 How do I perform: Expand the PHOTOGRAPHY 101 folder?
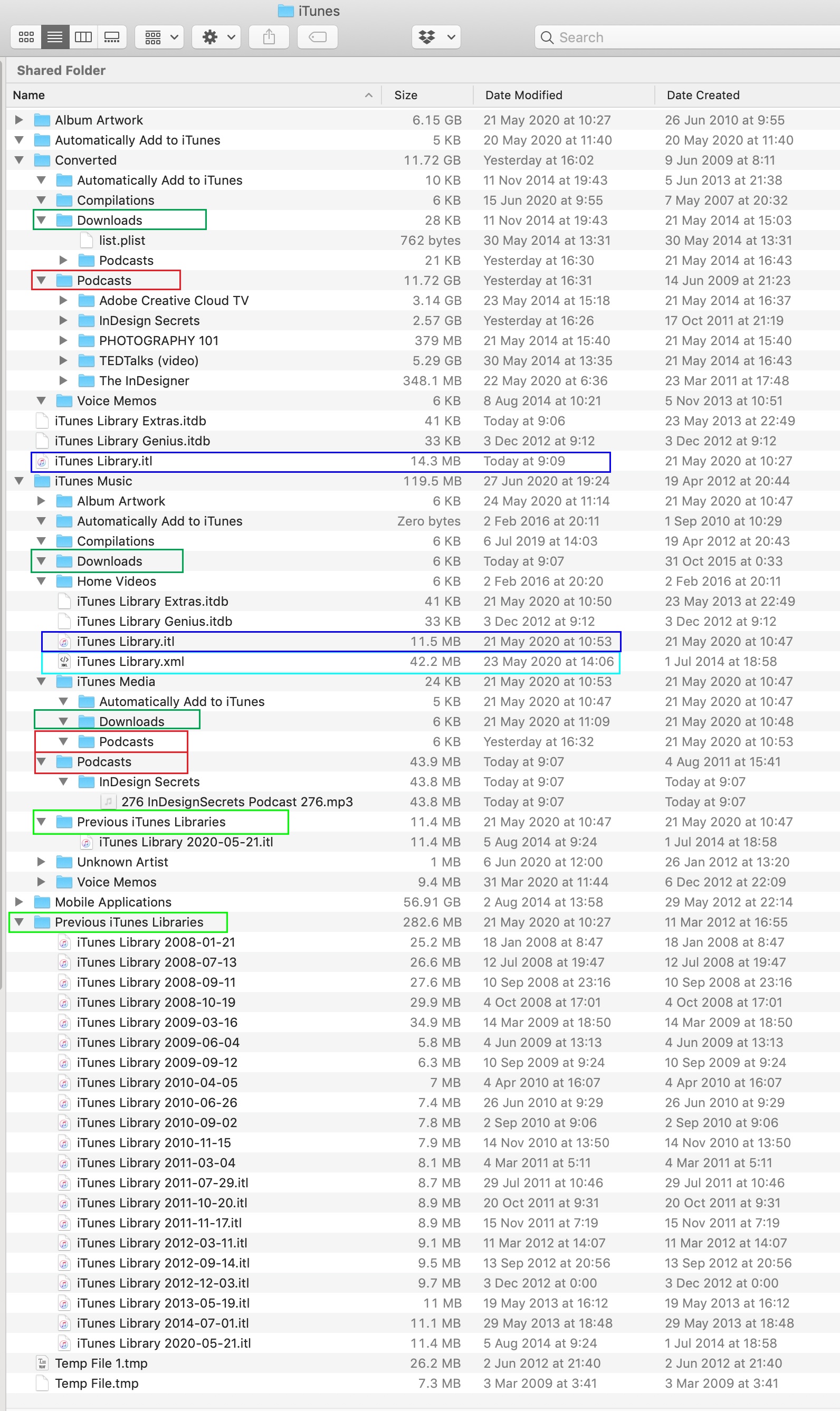tap(63, 341)
